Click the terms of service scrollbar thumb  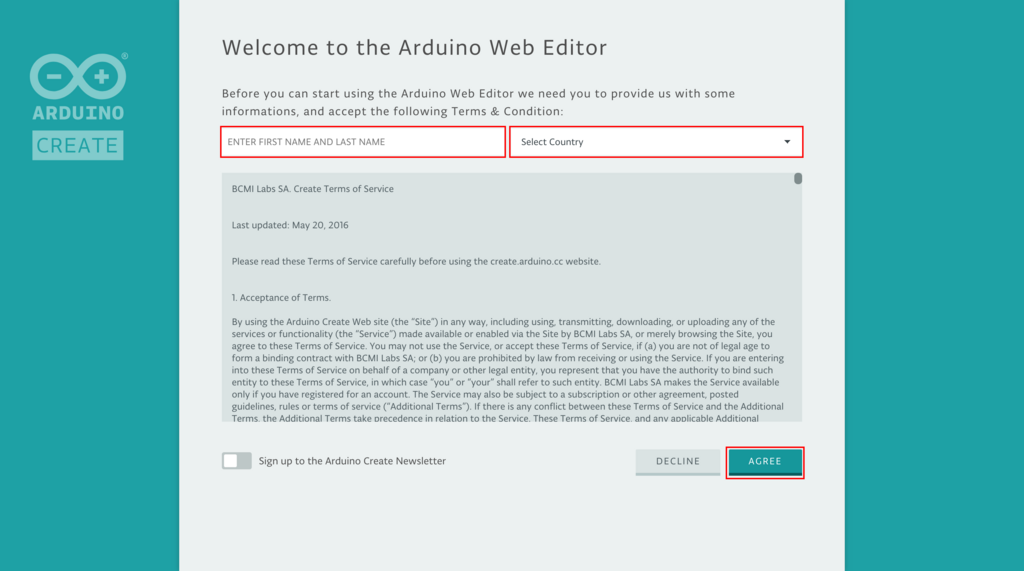(798, 178)
